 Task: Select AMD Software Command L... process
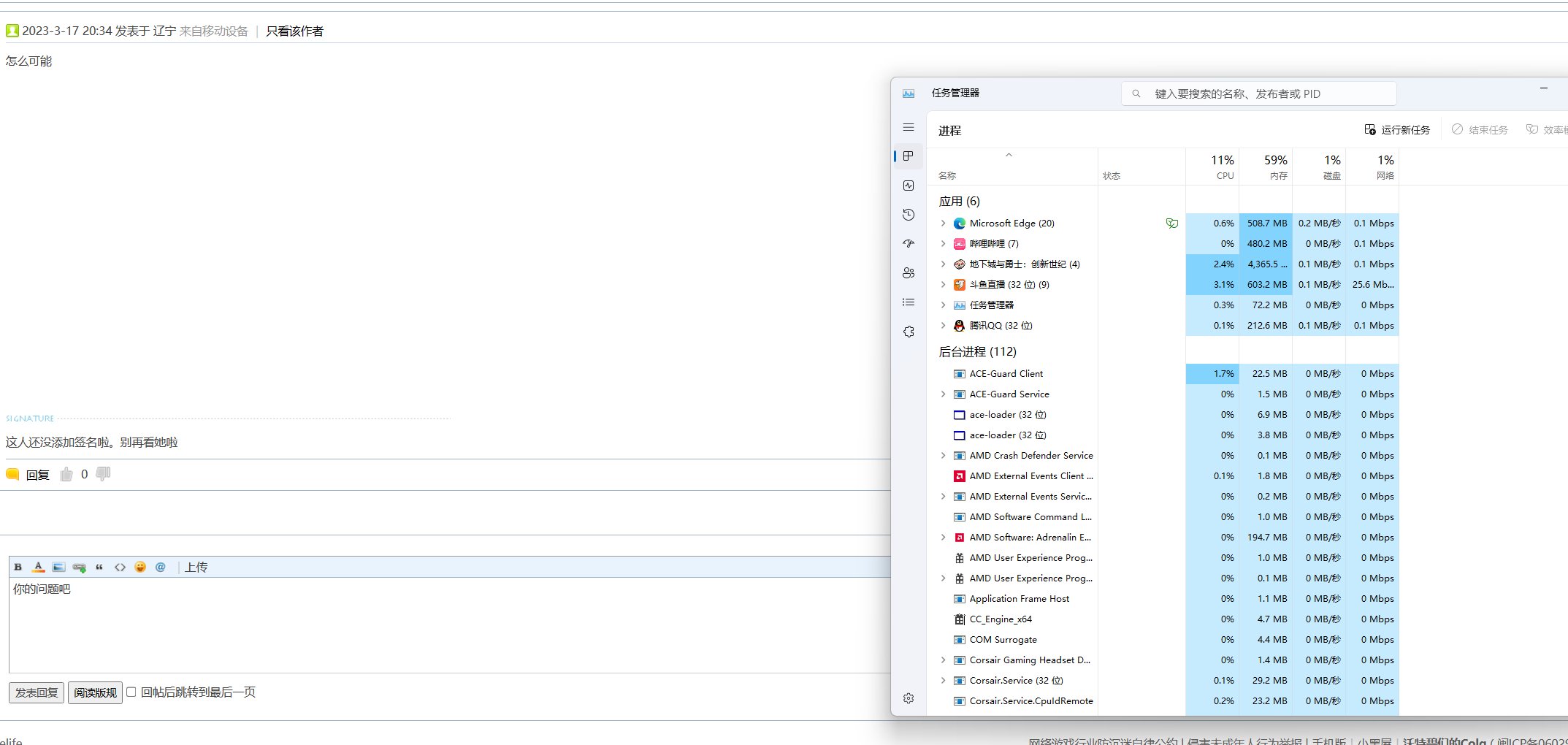(x=1163, y=517)
